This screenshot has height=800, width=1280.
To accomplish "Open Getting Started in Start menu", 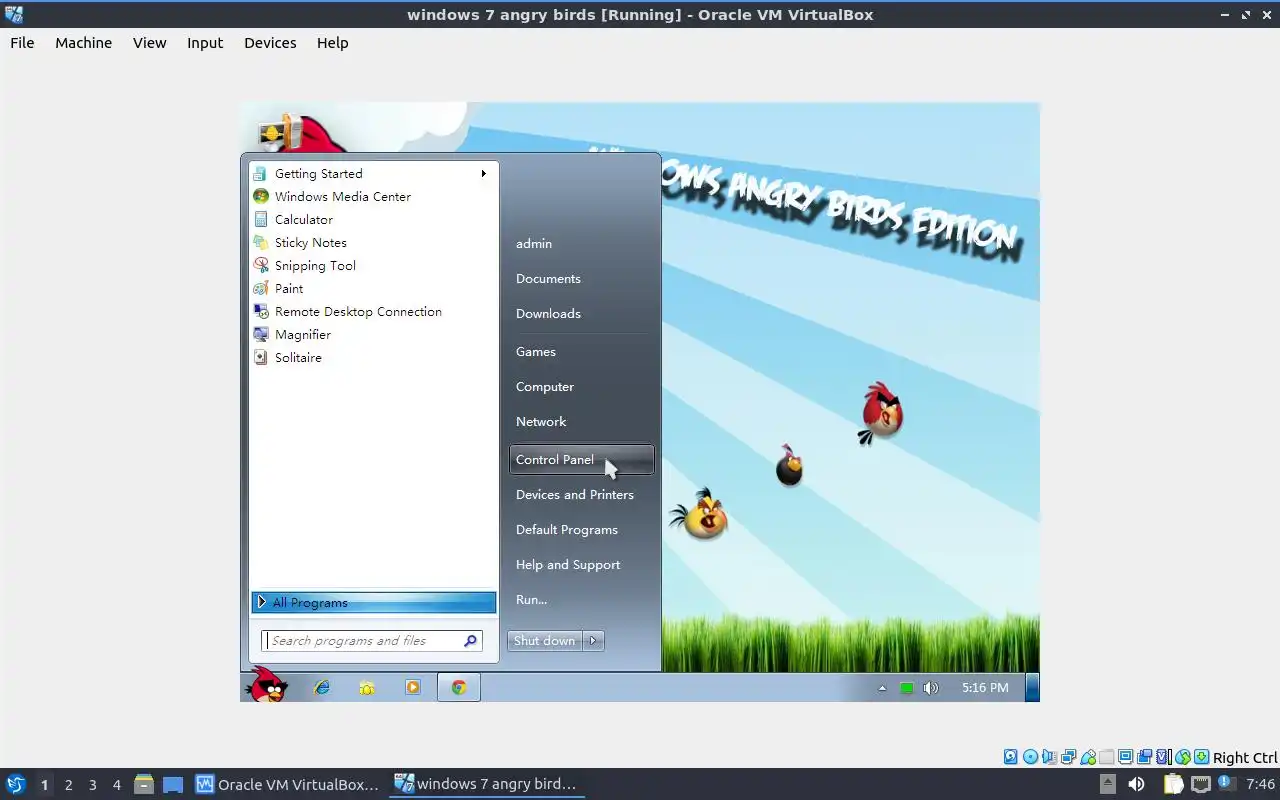I will point(373,173).
